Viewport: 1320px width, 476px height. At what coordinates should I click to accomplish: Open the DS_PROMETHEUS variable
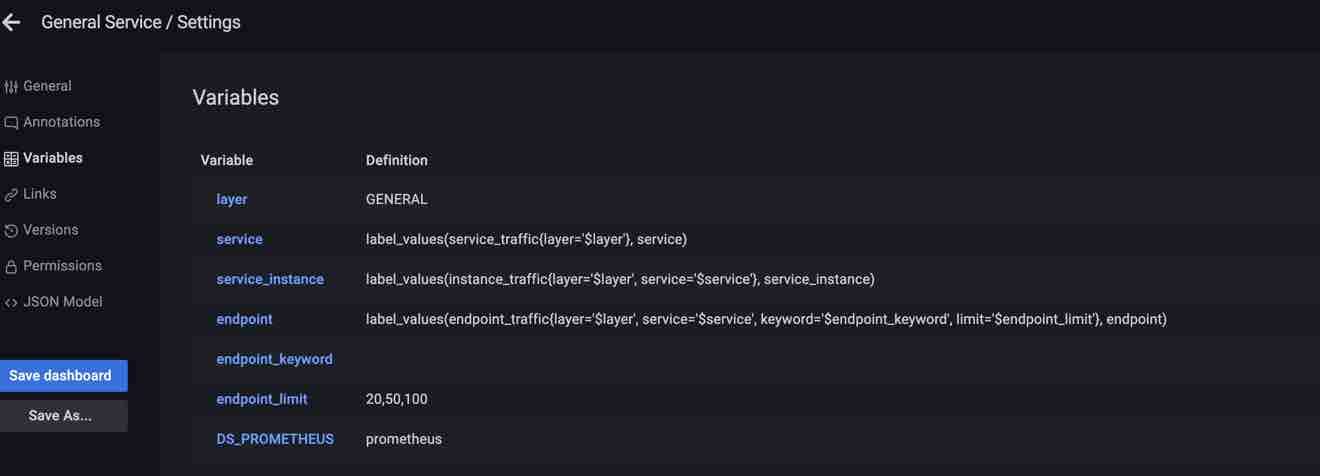point(275,439)
